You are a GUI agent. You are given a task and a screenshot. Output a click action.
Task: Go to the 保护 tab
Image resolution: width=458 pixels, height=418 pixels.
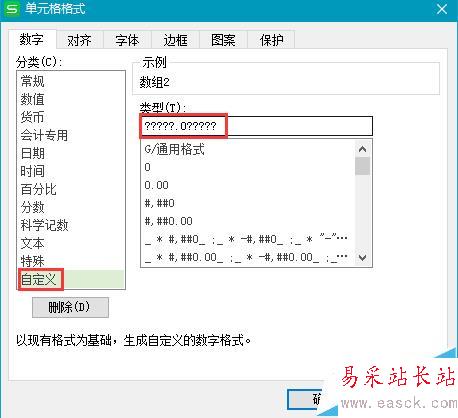click(271, 40)
